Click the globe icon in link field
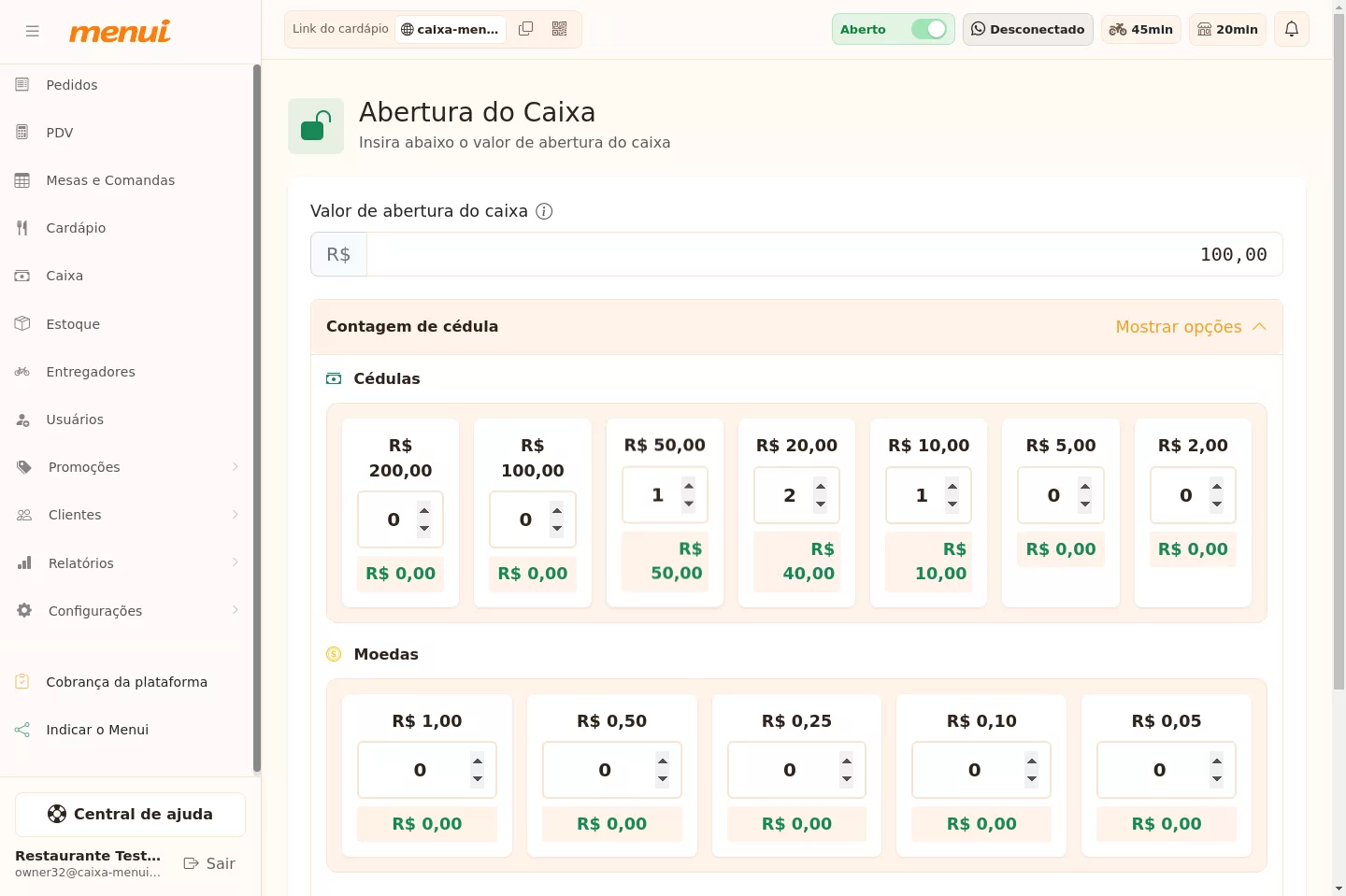 pyautogui.click(x=407, y=29)
